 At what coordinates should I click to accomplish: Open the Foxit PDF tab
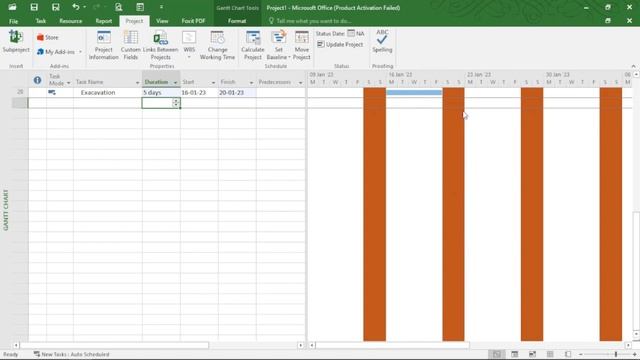tap(193, 21)
